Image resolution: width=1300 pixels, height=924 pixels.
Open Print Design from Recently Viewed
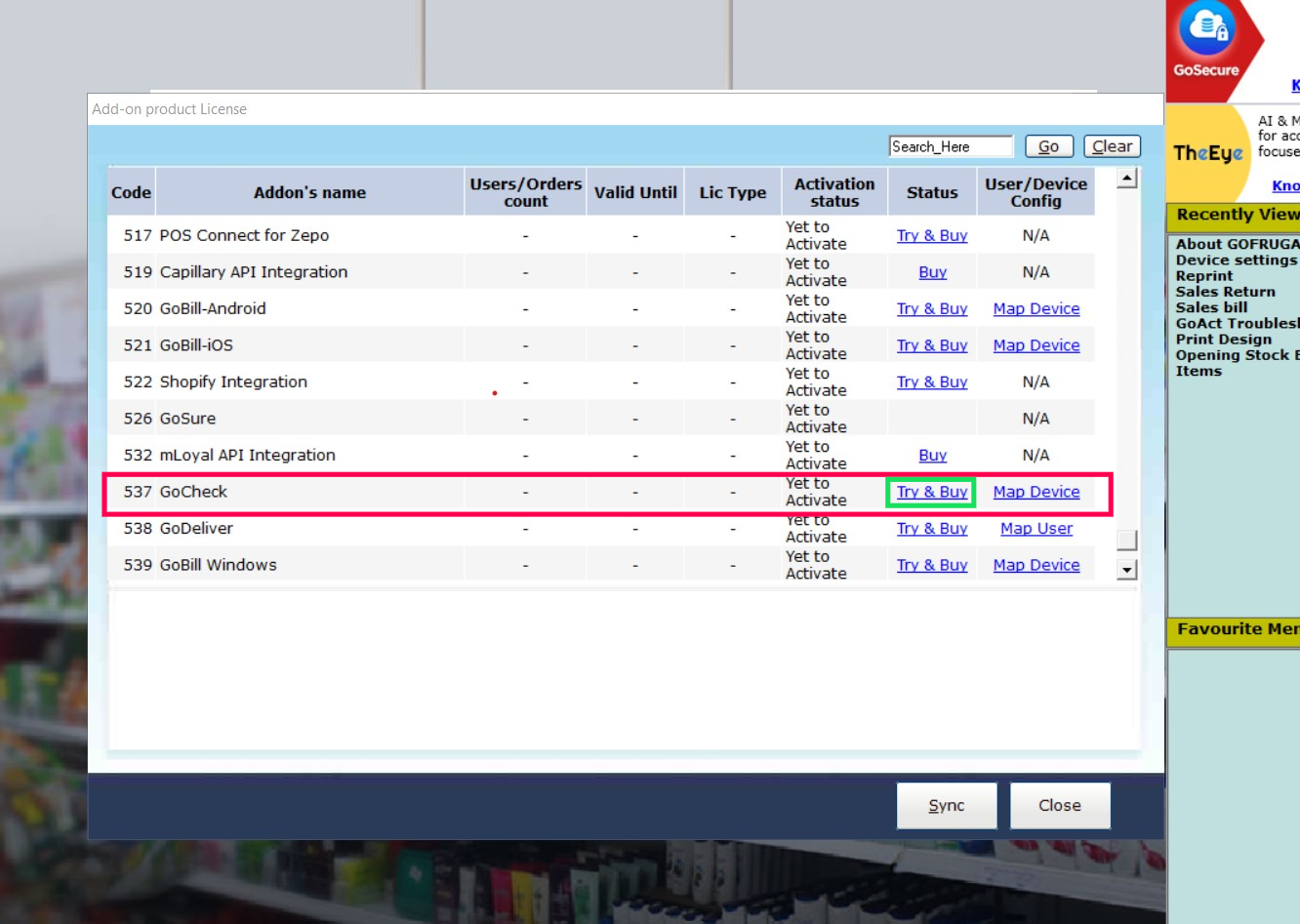pyautogui.click(x=1223, y=340)
